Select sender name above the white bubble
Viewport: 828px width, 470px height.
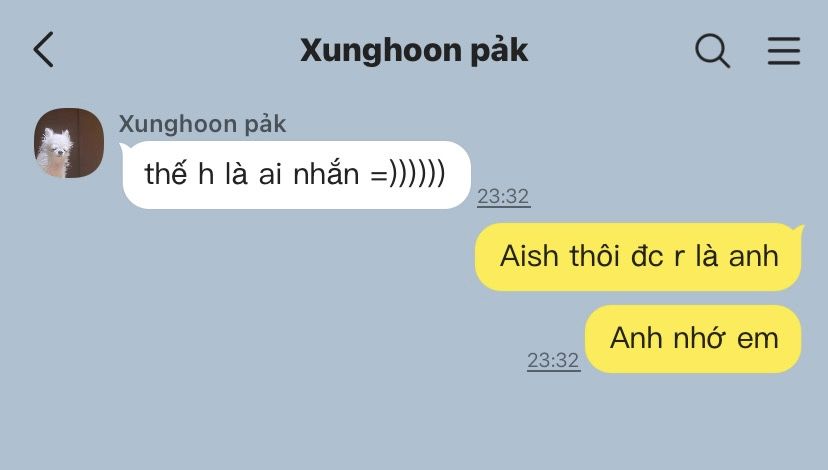(x=202, y=125)
